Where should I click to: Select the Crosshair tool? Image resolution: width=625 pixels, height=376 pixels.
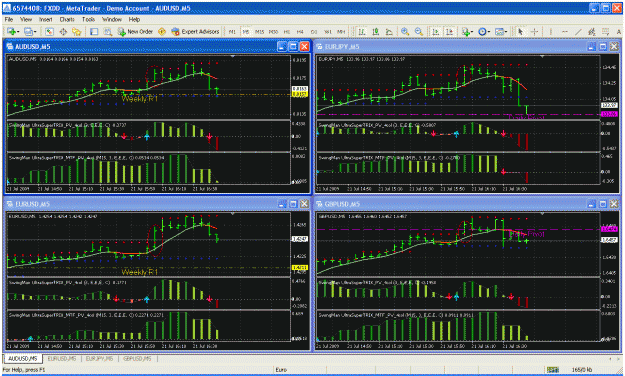(x=535, y=31)
